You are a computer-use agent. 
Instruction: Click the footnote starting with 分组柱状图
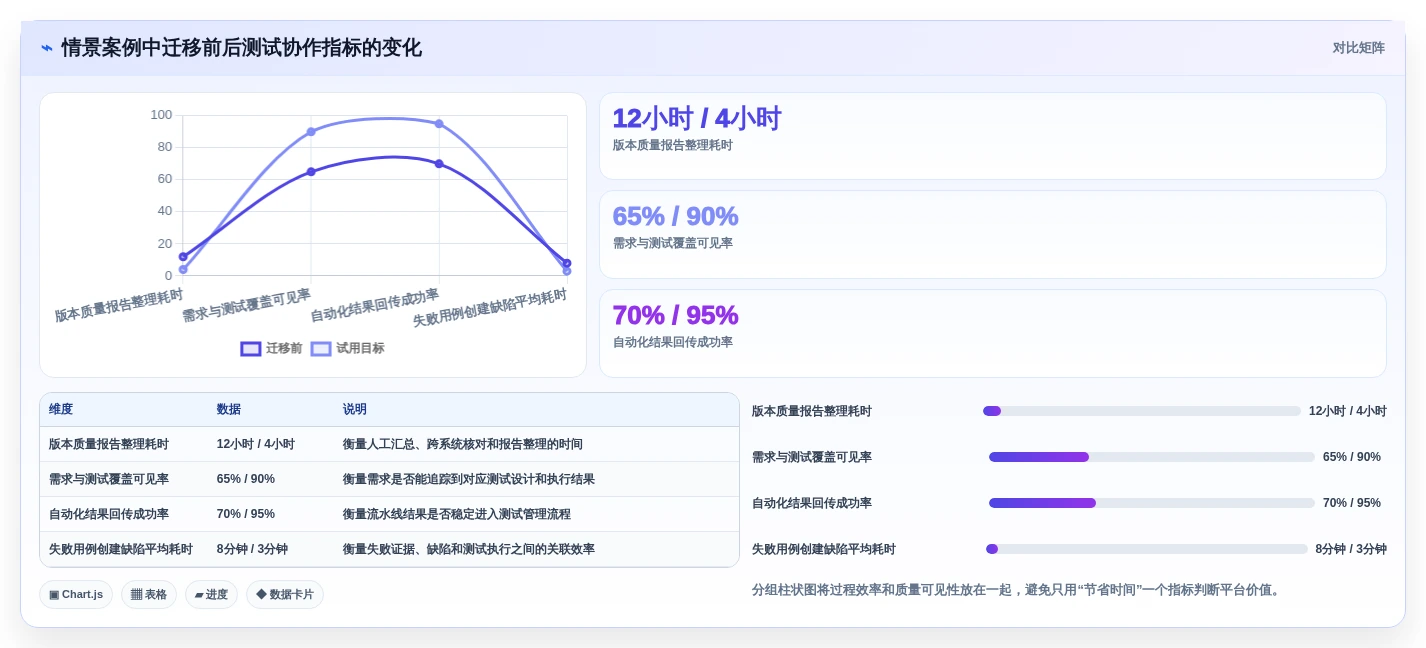point(1017,590)
